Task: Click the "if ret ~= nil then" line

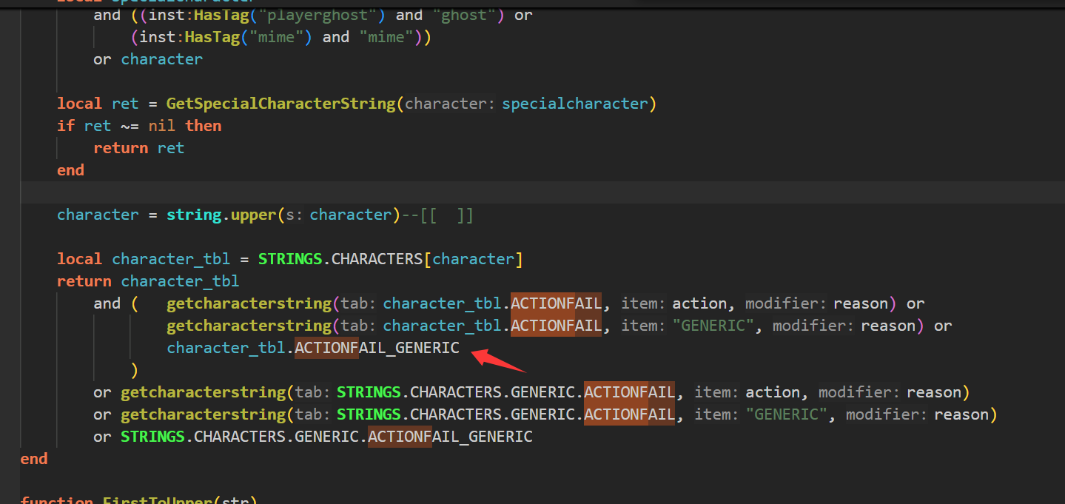Action: 139,126
